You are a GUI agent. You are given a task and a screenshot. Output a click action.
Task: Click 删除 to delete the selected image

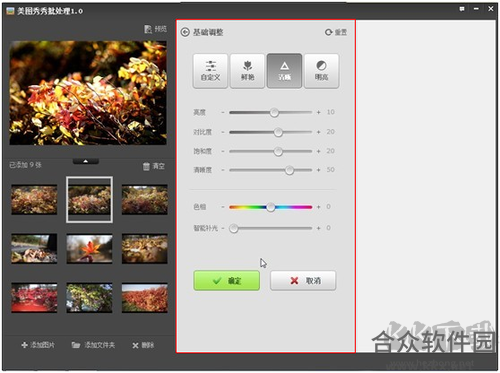click(143, 345)
